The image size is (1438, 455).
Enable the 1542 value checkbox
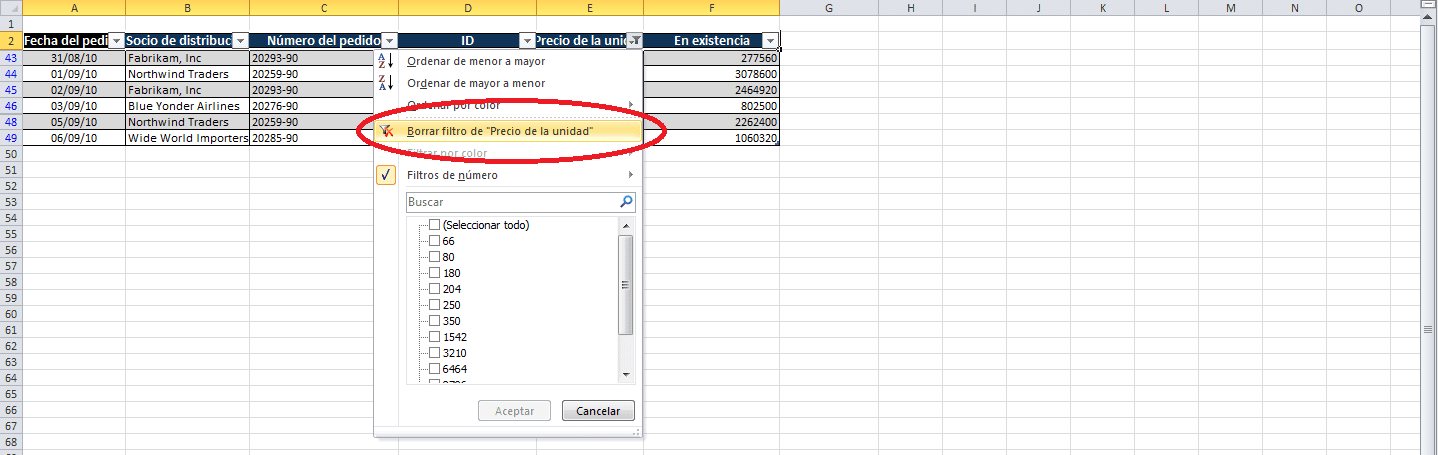click(x=434, y=337)
